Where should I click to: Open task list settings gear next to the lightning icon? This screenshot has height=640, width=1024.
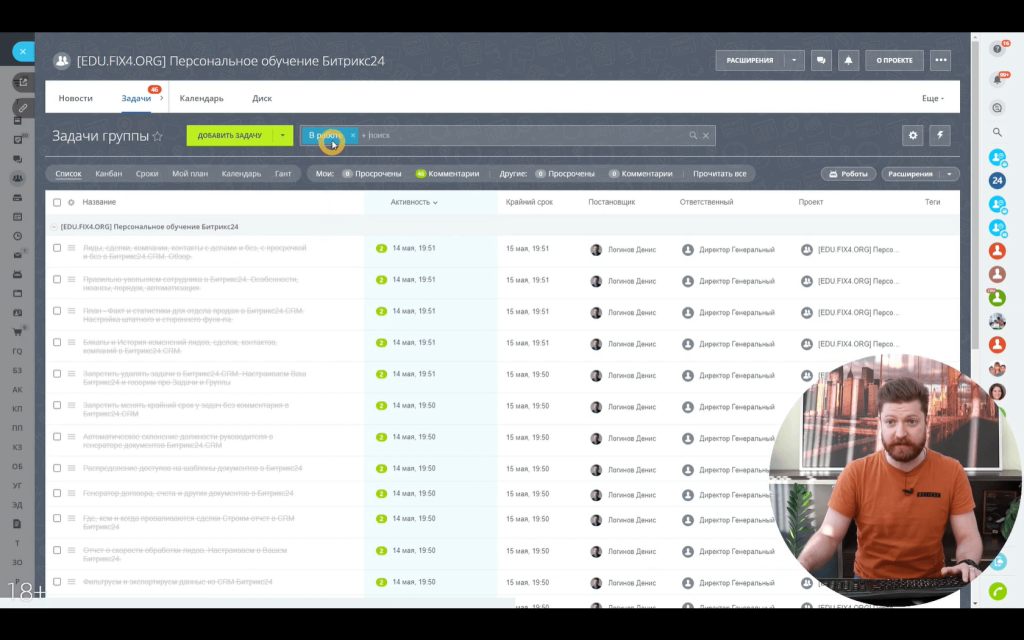tap(913, 135)
